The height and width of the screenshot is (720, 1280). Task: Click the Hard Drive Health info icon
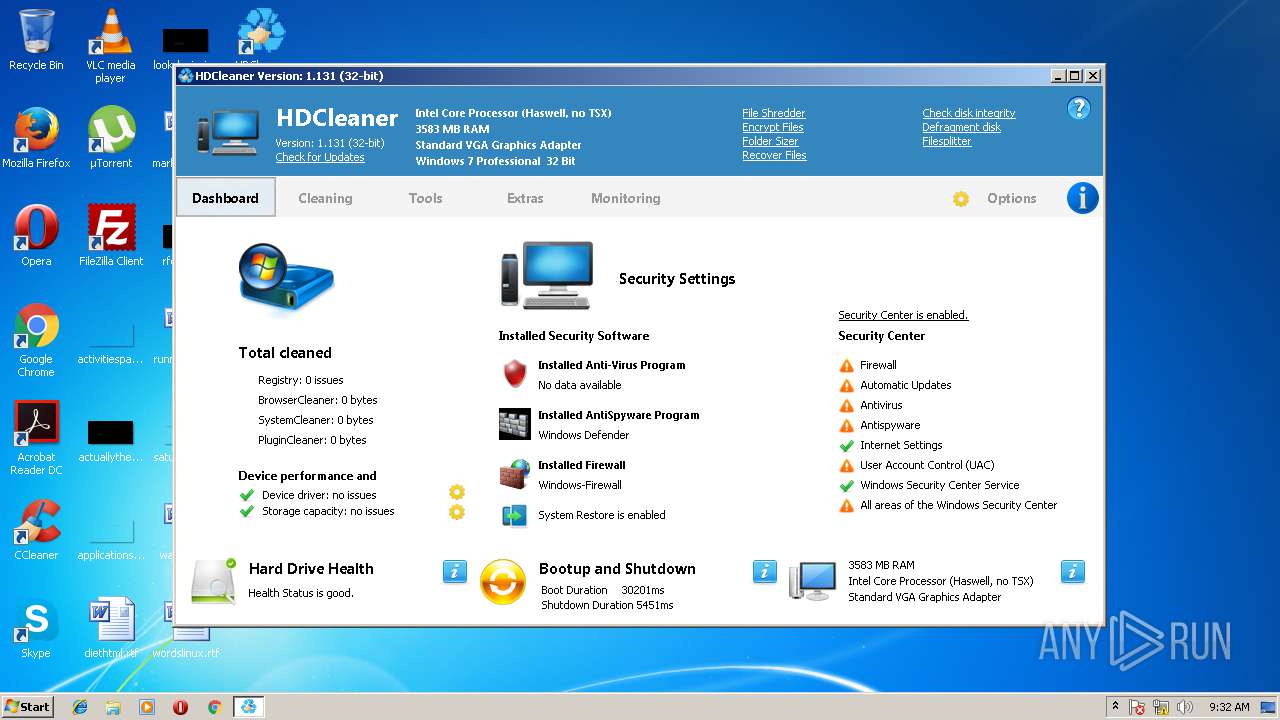click(454, 571)
